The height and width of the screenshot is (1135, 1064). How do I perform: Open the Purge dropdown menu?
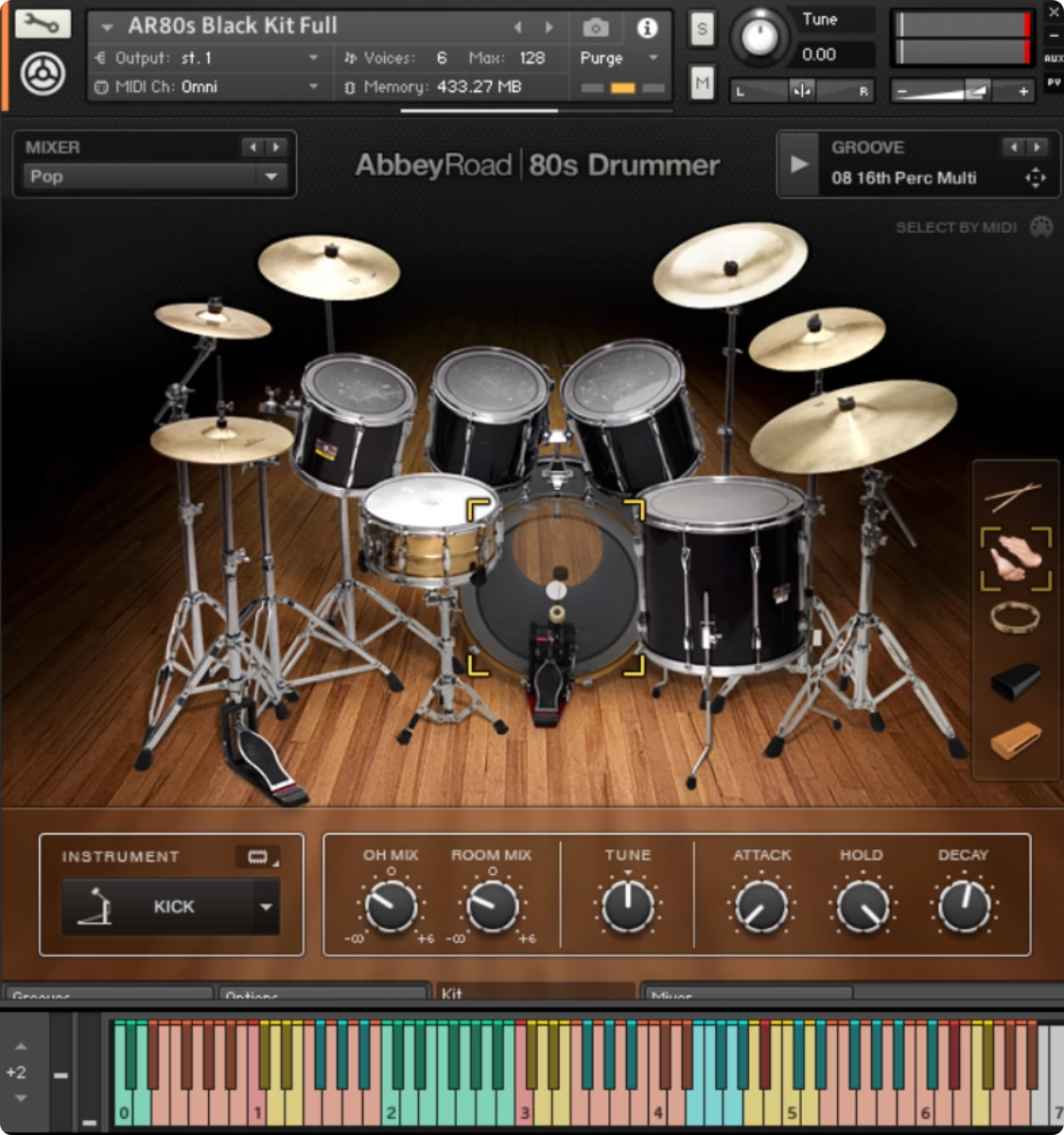(x=654, y=58)
